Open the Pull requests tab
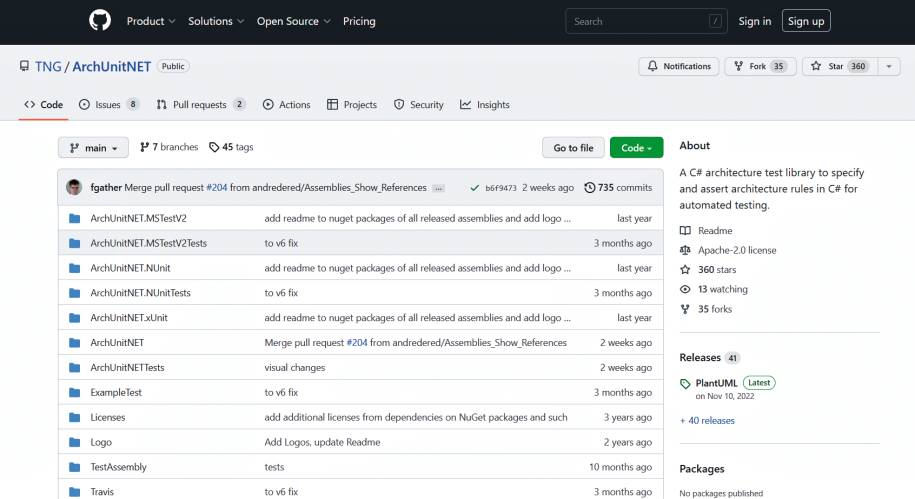 tap(201, 104)
